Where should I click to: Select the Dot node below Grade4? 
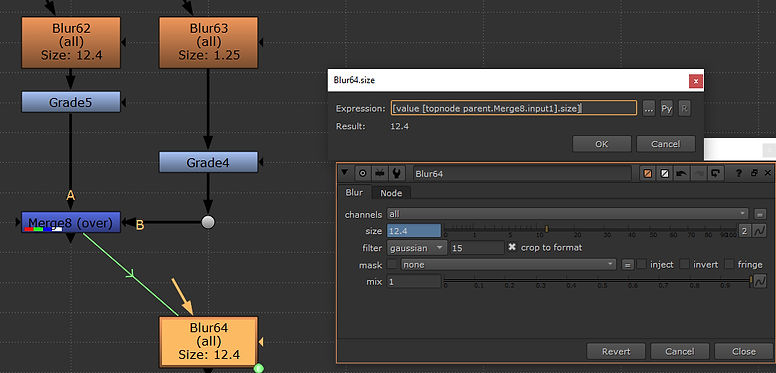[208, 222]
